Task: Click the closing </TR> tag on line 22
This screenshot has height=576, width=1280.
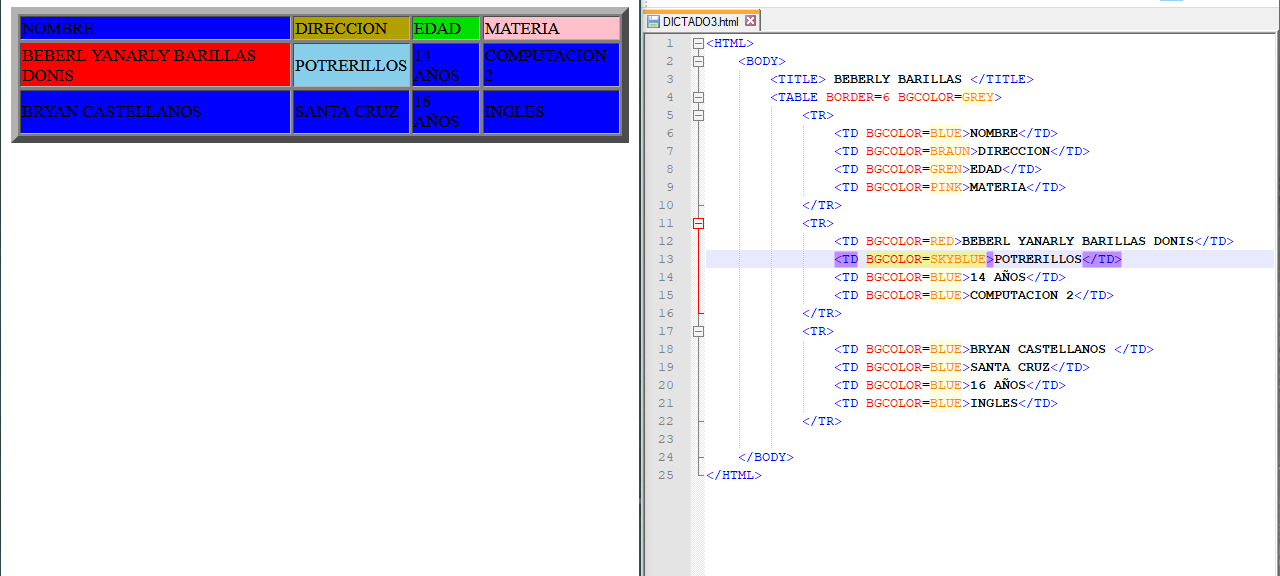Action: 822,421
